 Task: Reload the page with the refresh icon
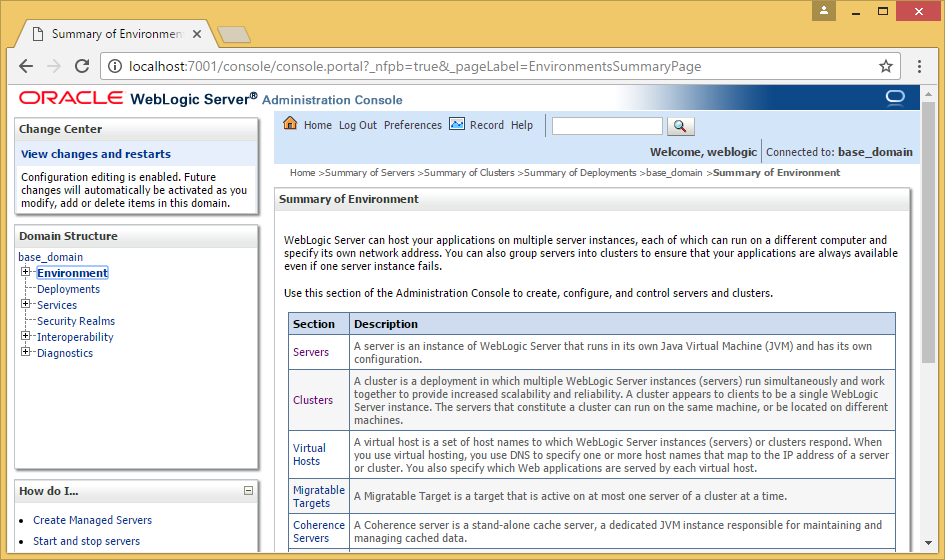click(82, 66)
